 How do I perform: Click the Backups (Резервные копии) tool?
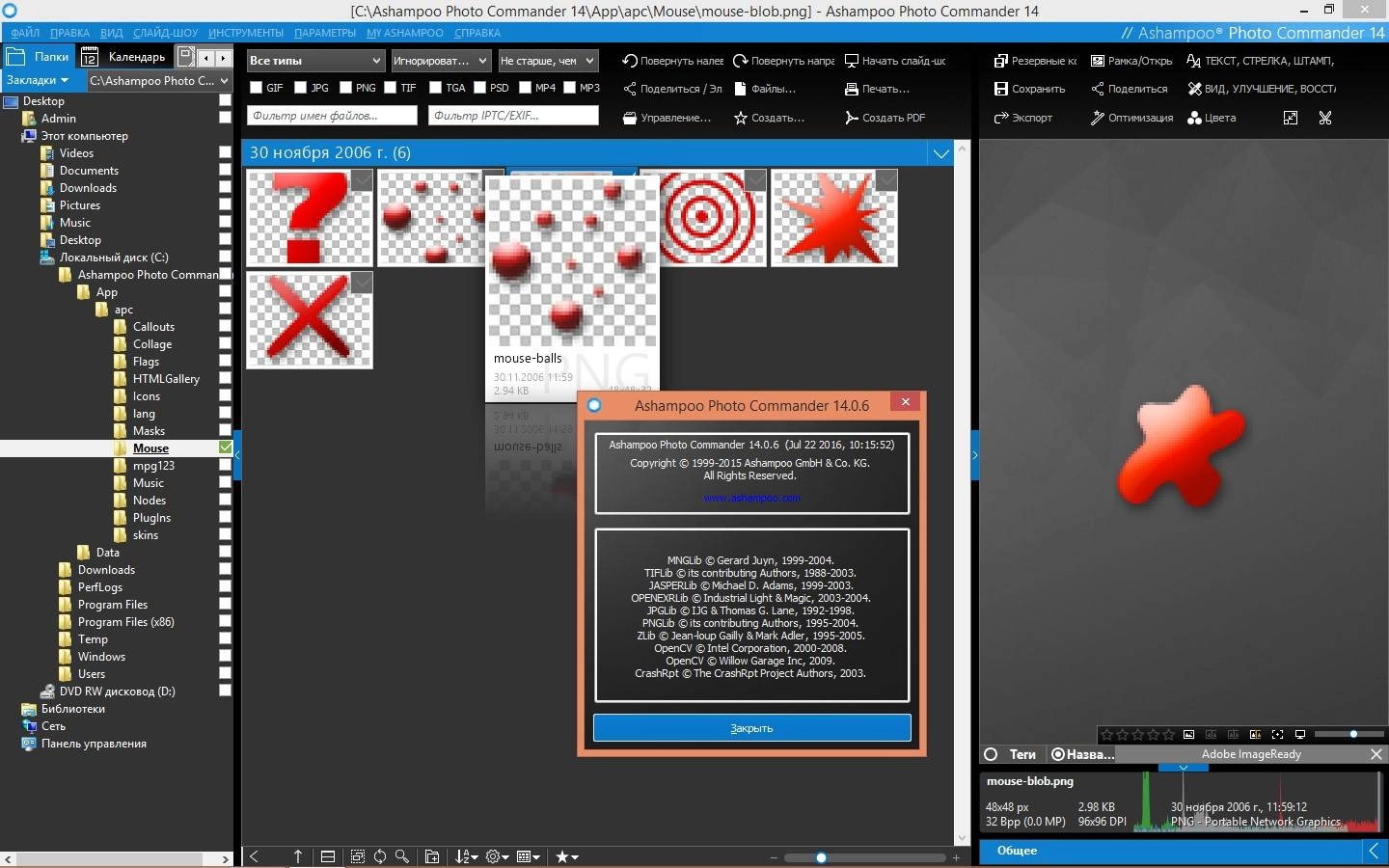tap(1035, 61)
